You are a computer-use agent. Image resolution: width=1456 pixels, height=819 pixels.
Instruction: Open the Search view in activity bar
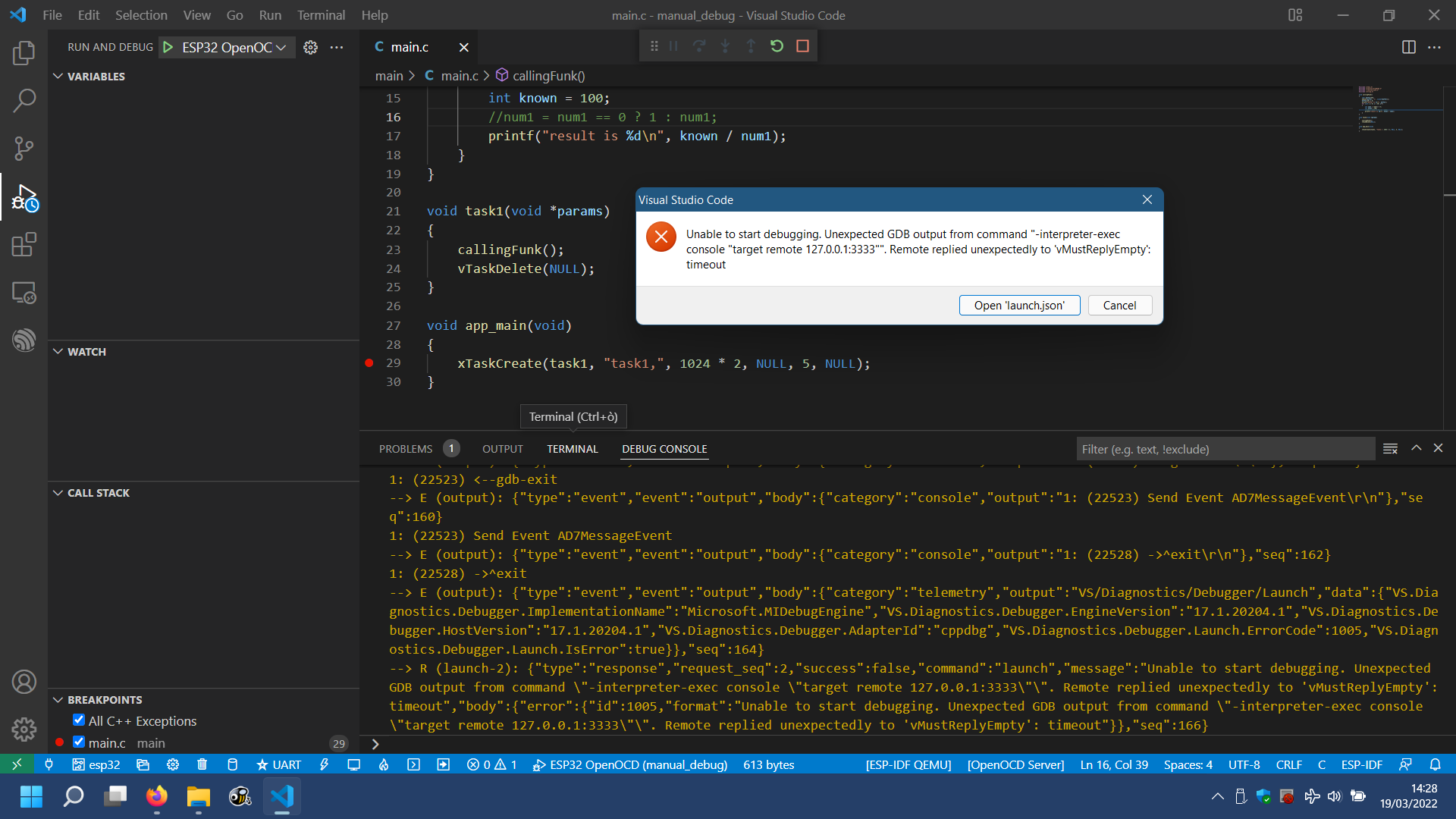(x=24, y=101)
